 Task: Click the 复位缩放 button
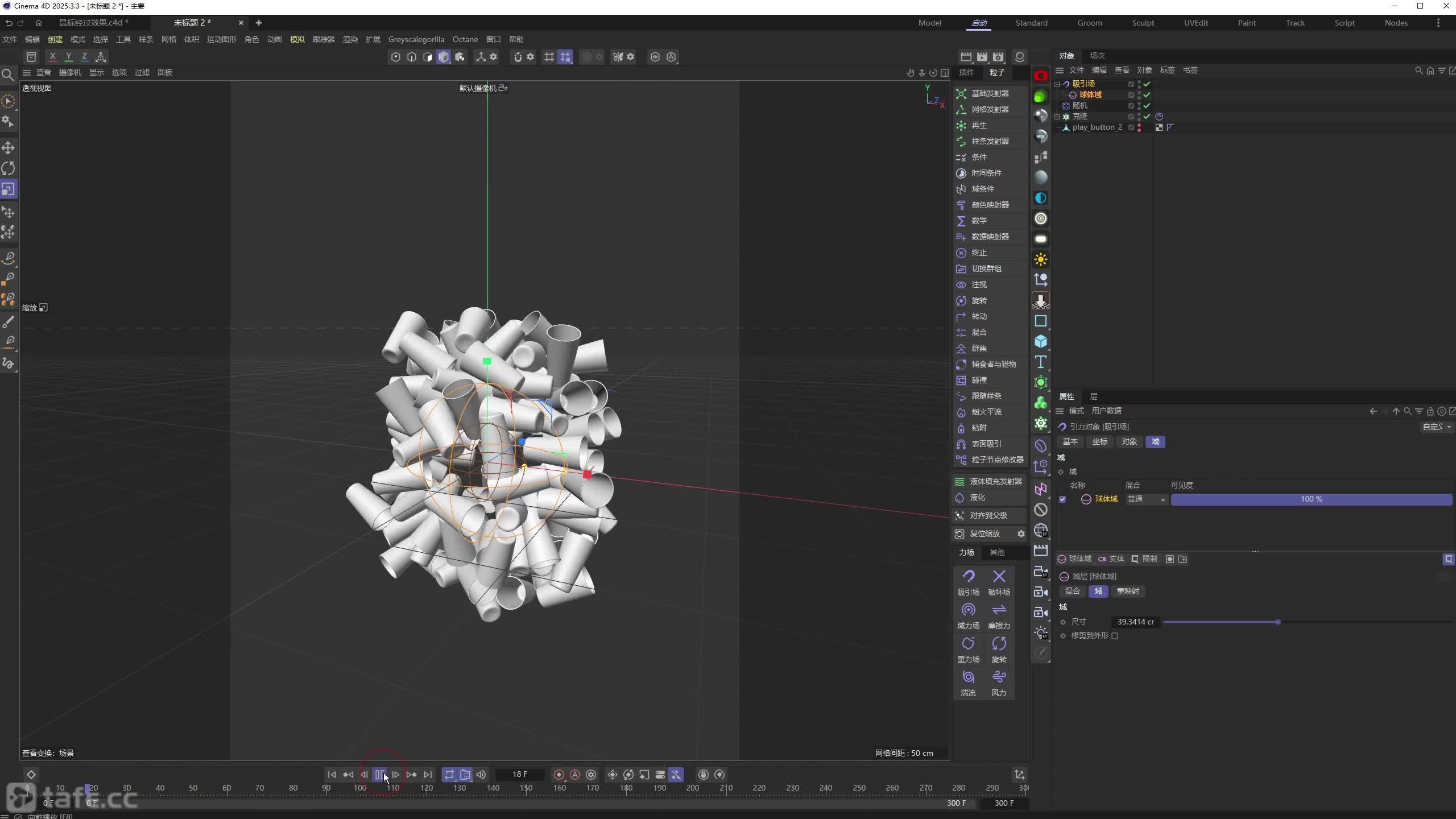pos(985,533)
